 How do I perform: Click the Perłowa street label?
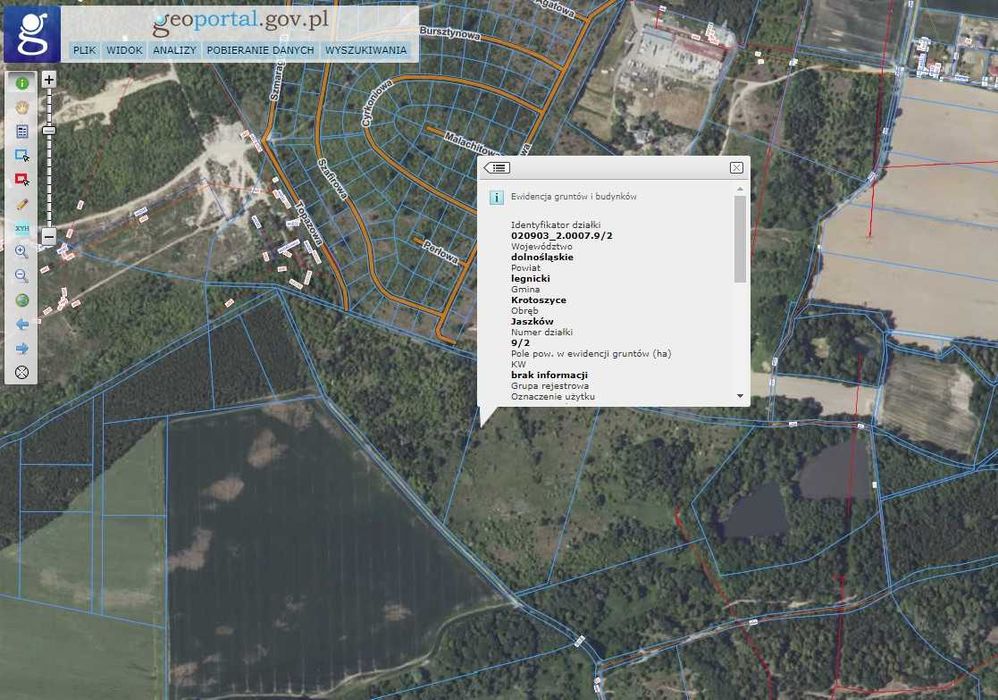tap(440, 252)
